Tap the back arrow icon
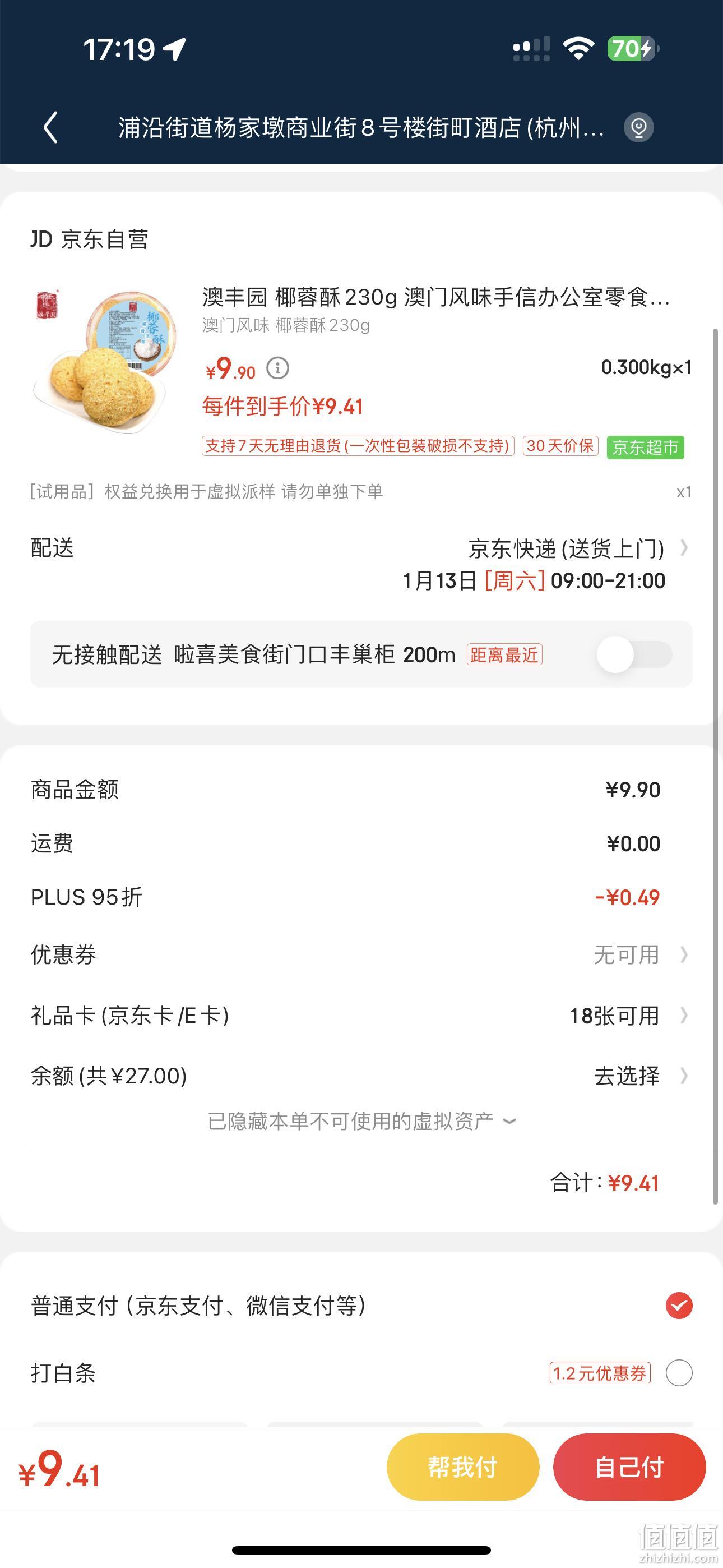 pos(51,128)
